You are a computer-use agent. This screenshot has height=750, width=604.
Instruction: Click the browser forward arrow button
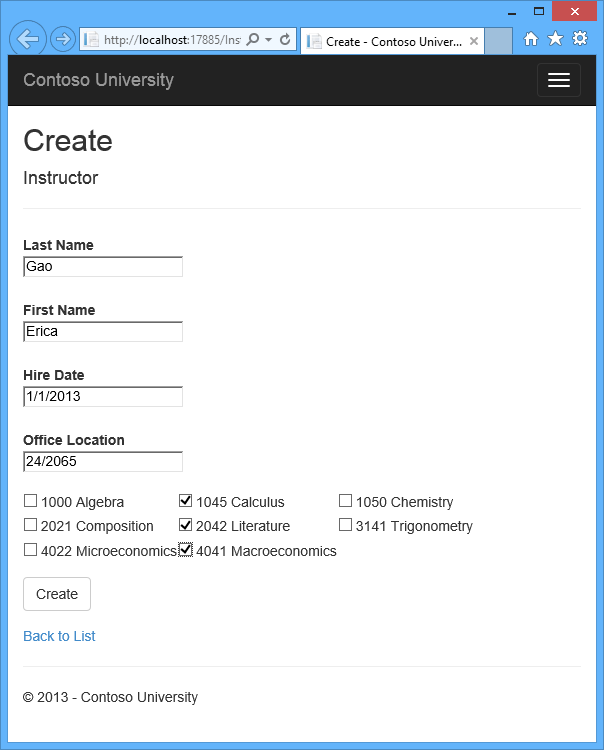click(x=63, y=39)
